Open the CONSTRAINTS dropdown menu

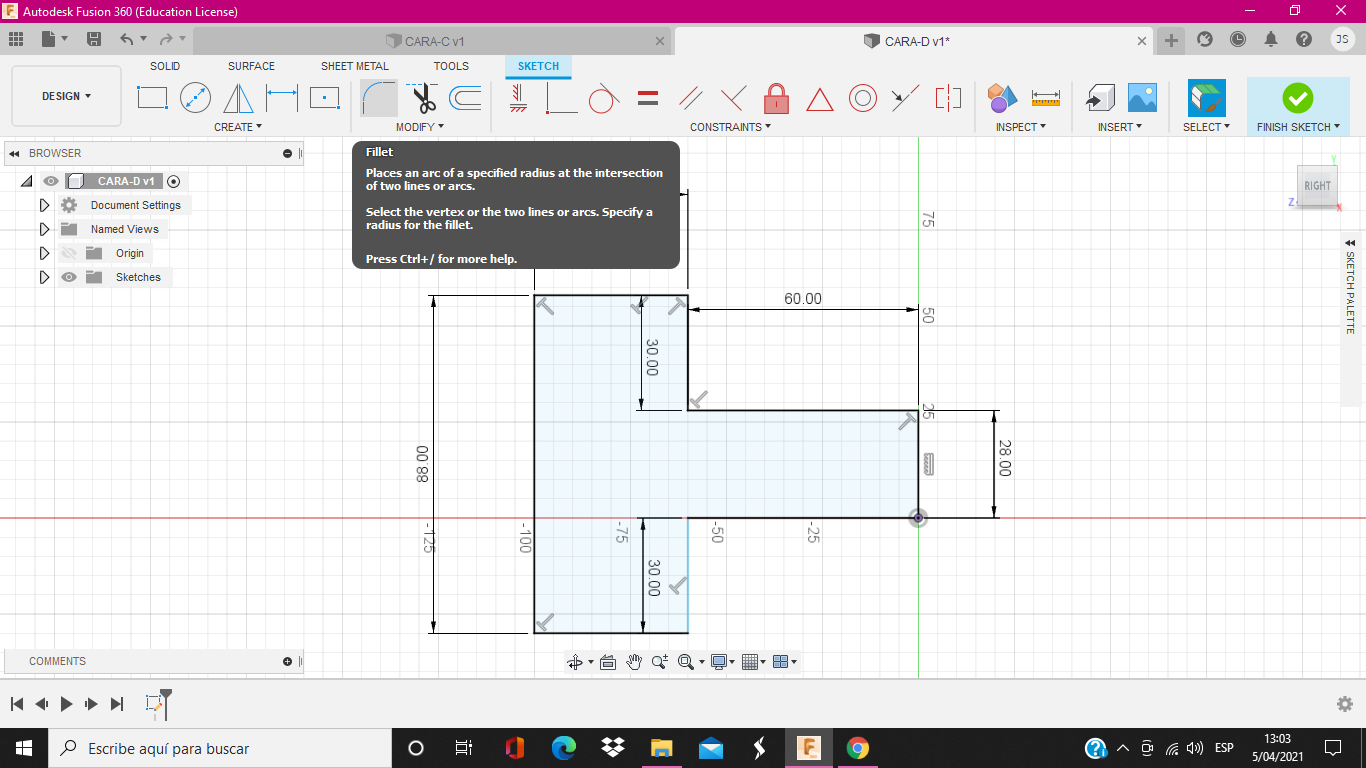click(x=730, y=127)
